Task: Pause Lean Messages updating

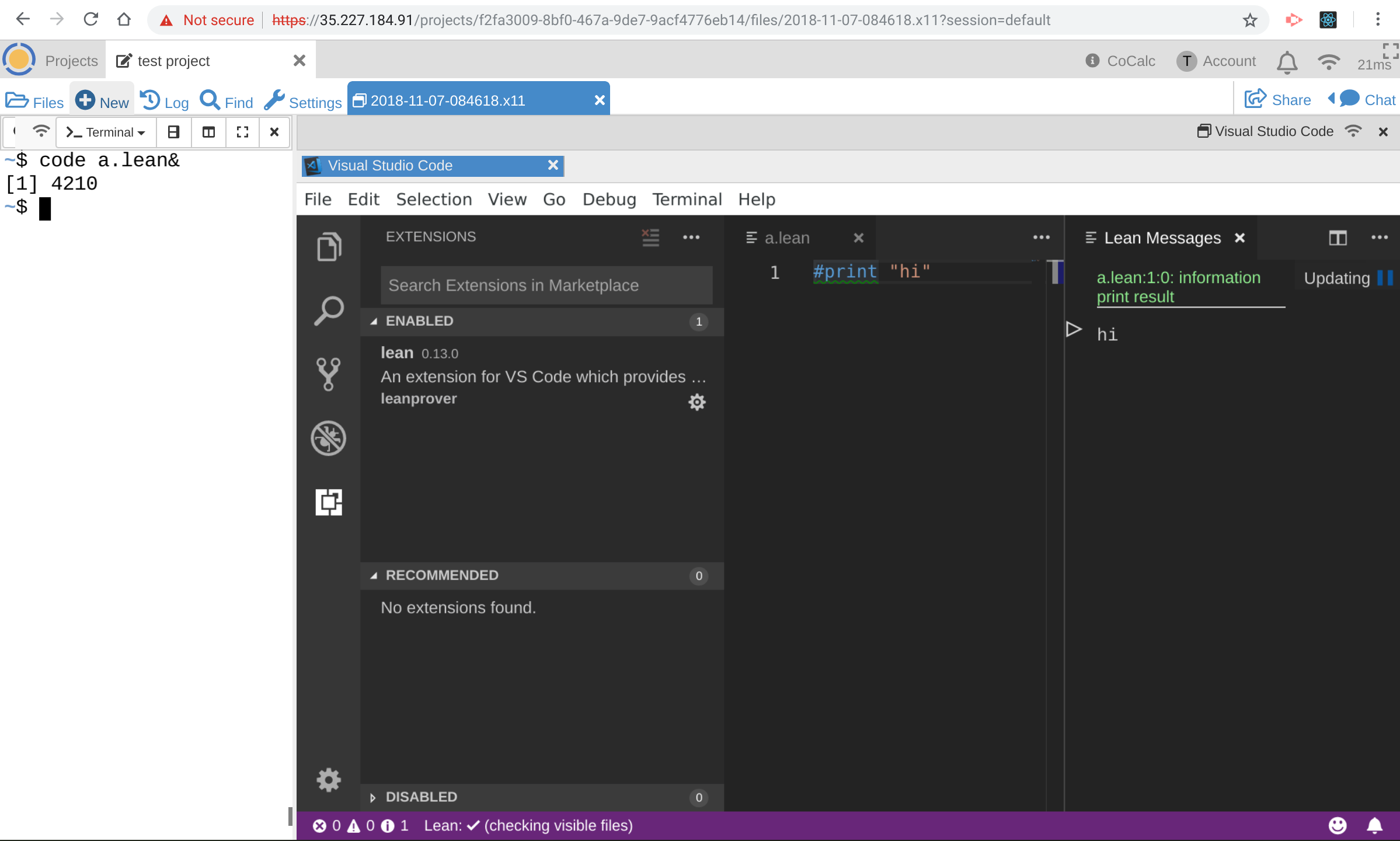Action: (1385, 278)
